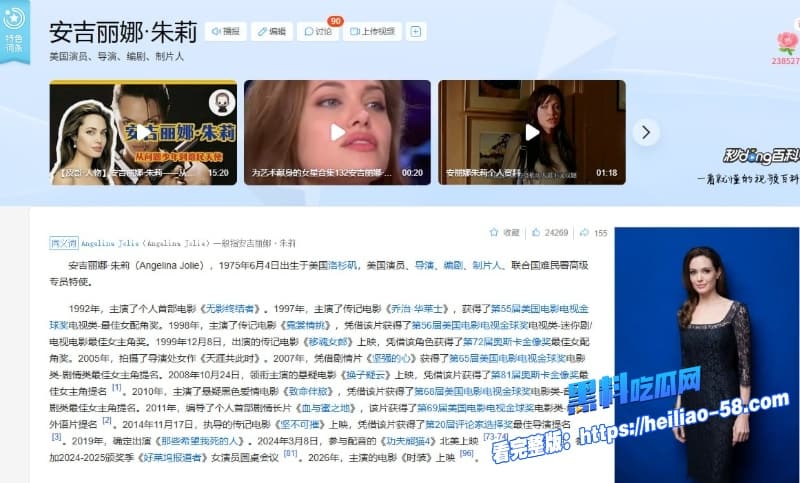Open the 洛杉矶 link
Screen dimensions: 800x483
[x=342, y=265]
